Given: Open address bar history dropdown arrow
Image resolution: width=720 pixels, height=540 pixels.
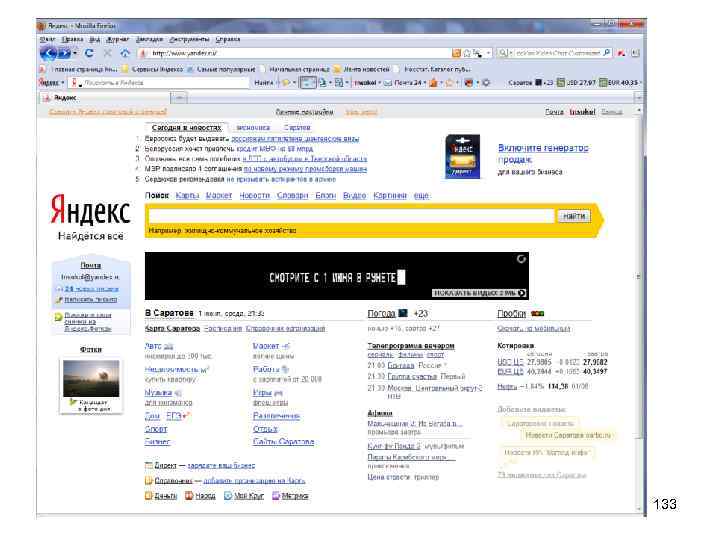Looking at the screenshot, I should (488, 53).
